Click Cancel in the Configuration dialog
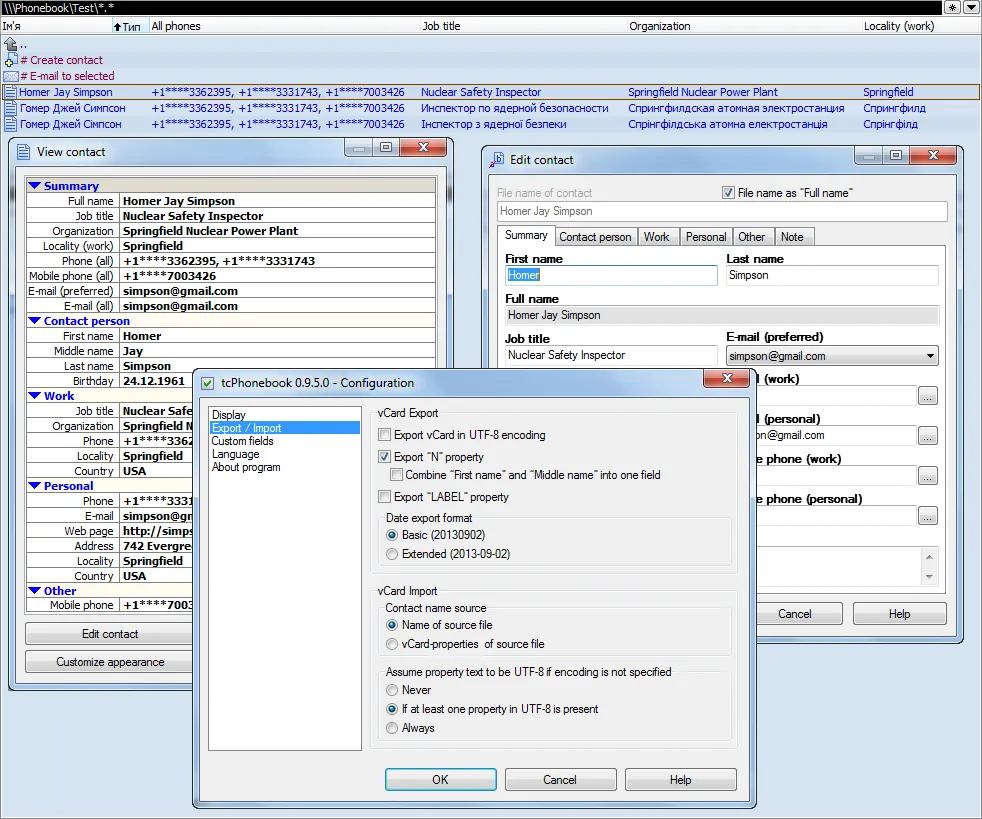 560,780
